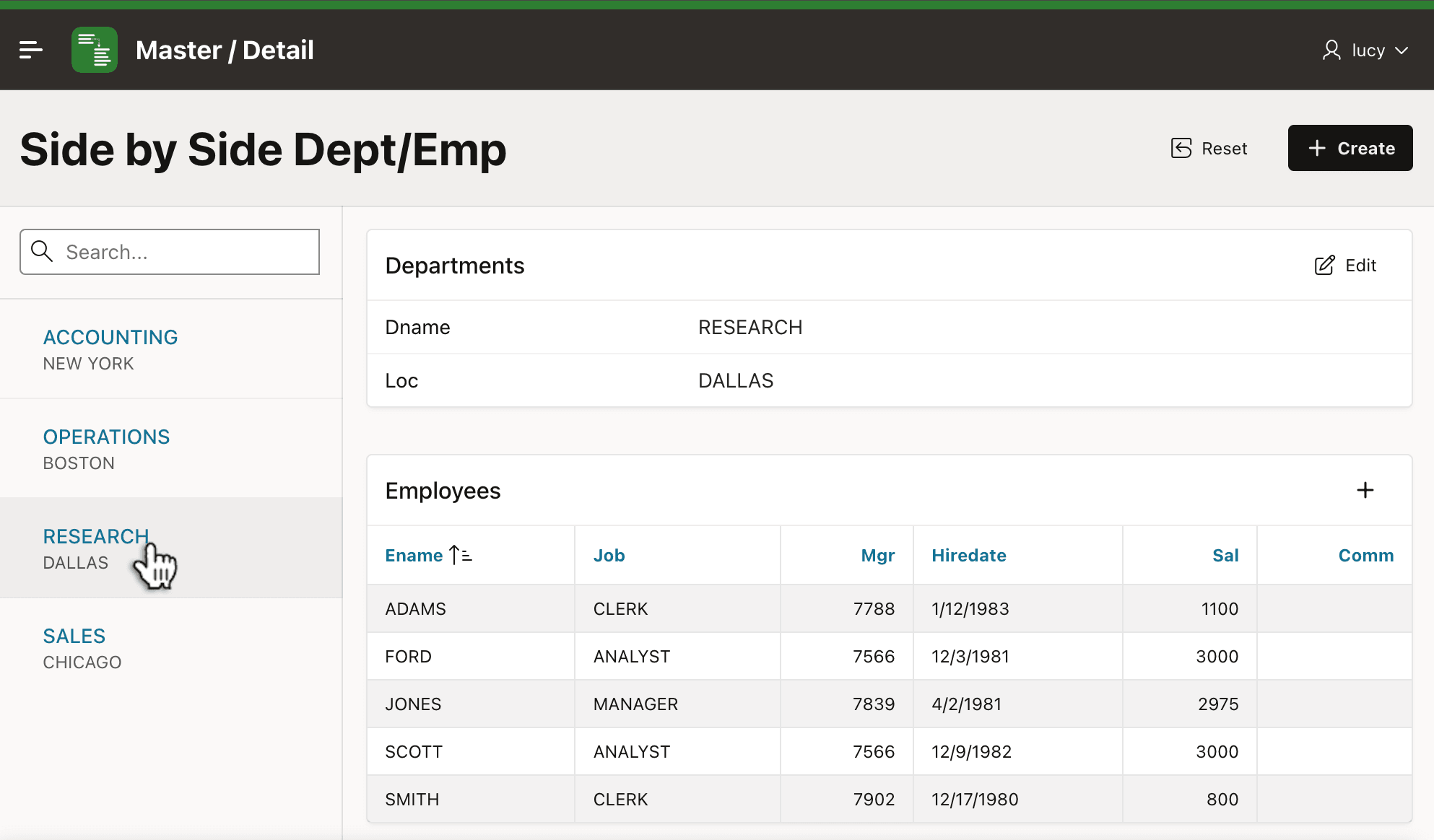This screenshot has width=1434, height=840.
Task: Click the Ename ascending sort icon
Action: point(461,555)
